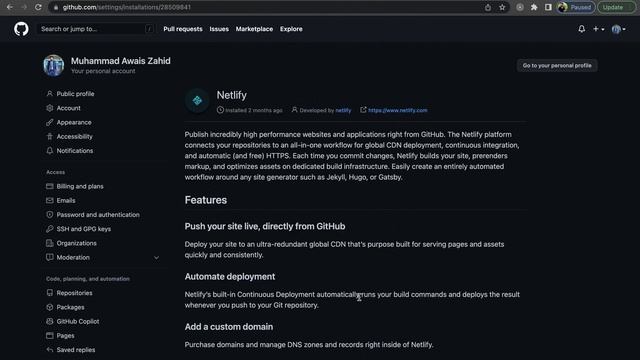This screenshot has width=640, height=360.
Task: Toggle the browser side panel icon
Action: click(x=548, y=7)
